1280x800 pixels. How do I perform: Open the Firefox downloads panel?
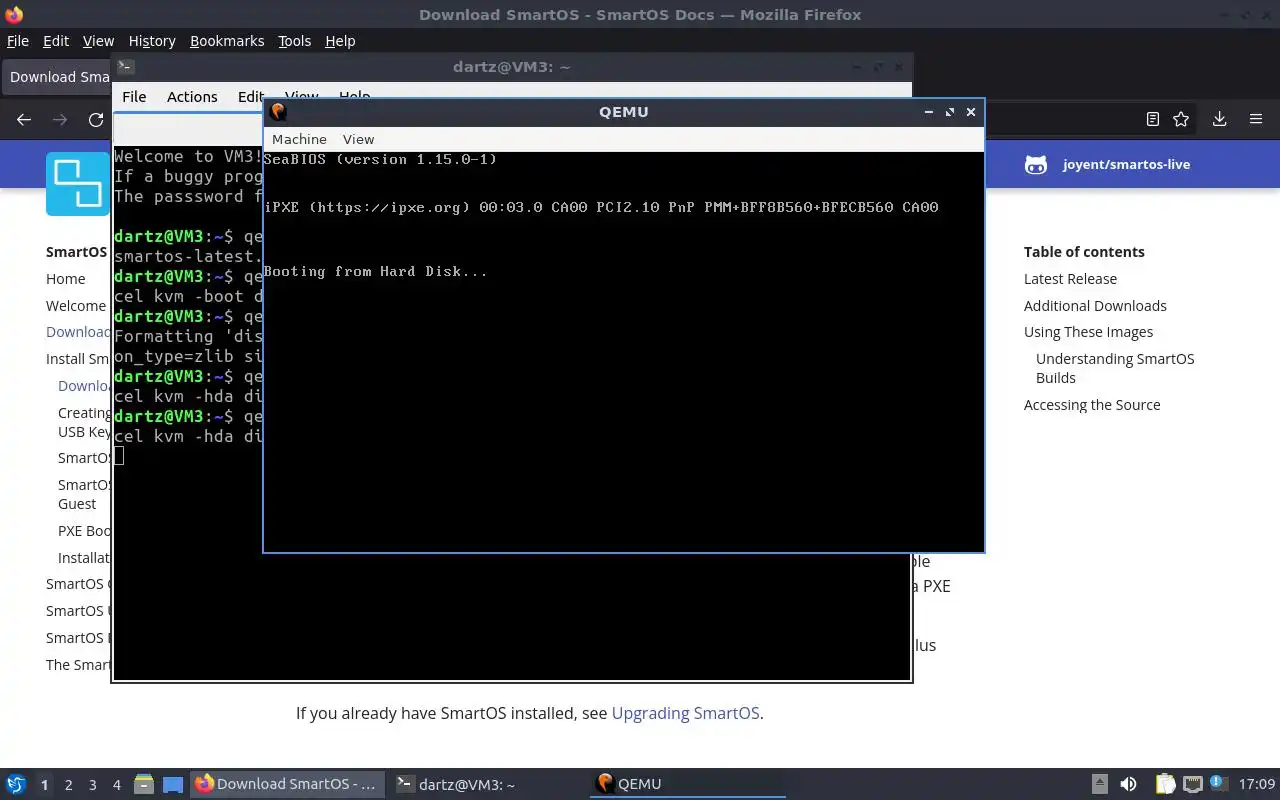coord(1219,119)
